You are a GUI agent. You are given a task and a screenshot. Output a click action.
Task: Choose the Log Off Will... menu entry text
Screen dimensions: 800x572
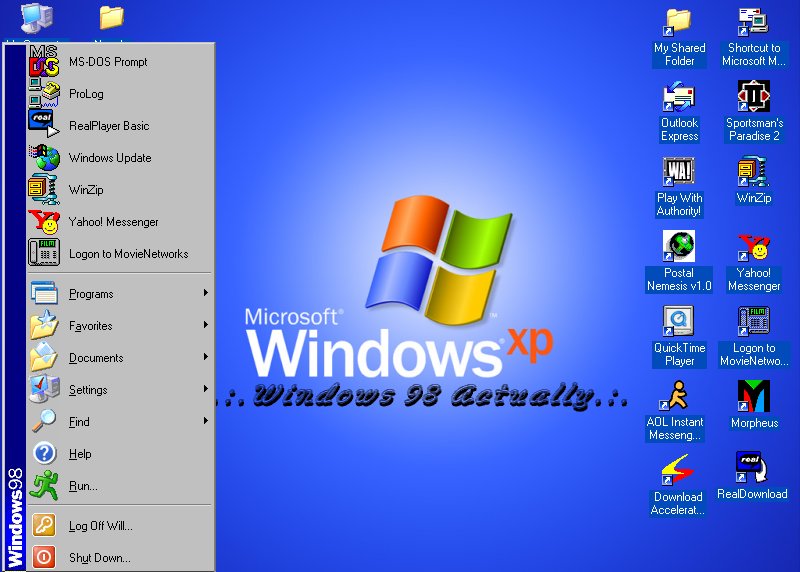click(101, 527)
